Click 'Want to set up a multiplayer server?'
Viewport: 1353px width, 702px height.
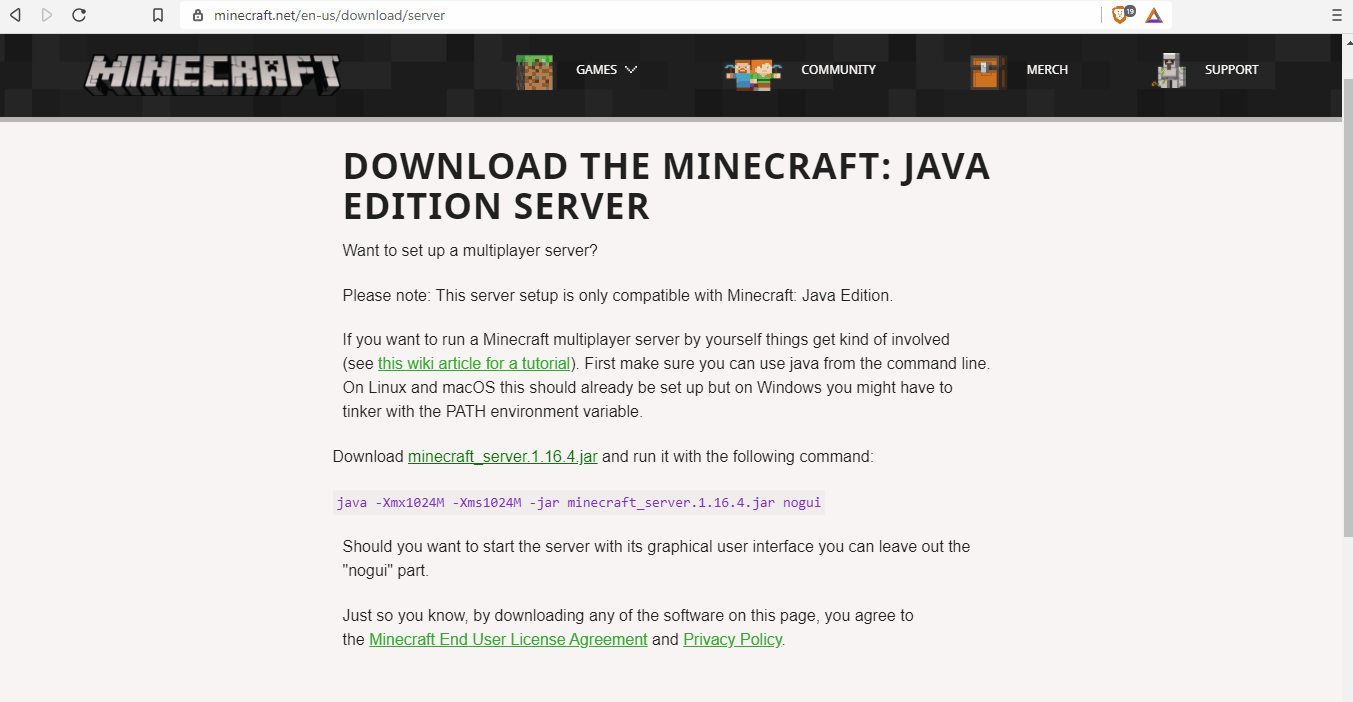coord(470,250)
